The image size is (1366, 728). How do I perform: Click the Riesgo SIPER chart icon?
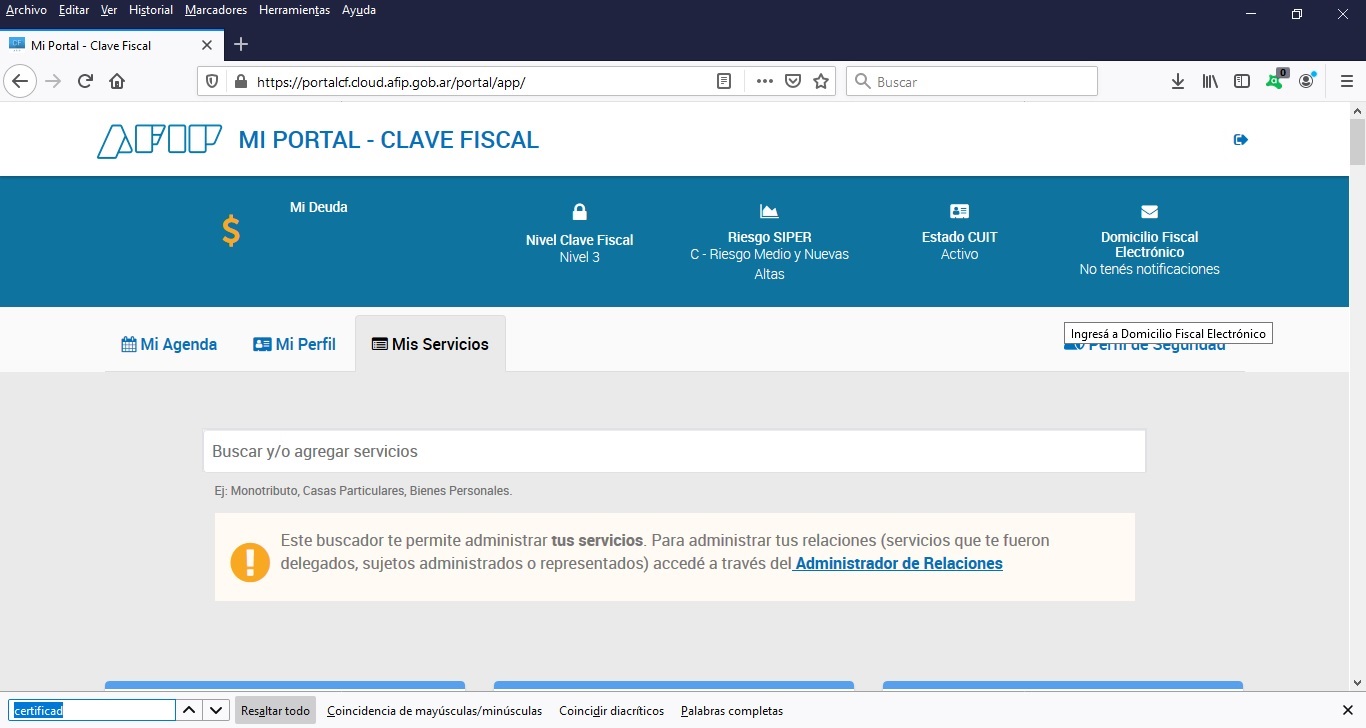(769, 211)
